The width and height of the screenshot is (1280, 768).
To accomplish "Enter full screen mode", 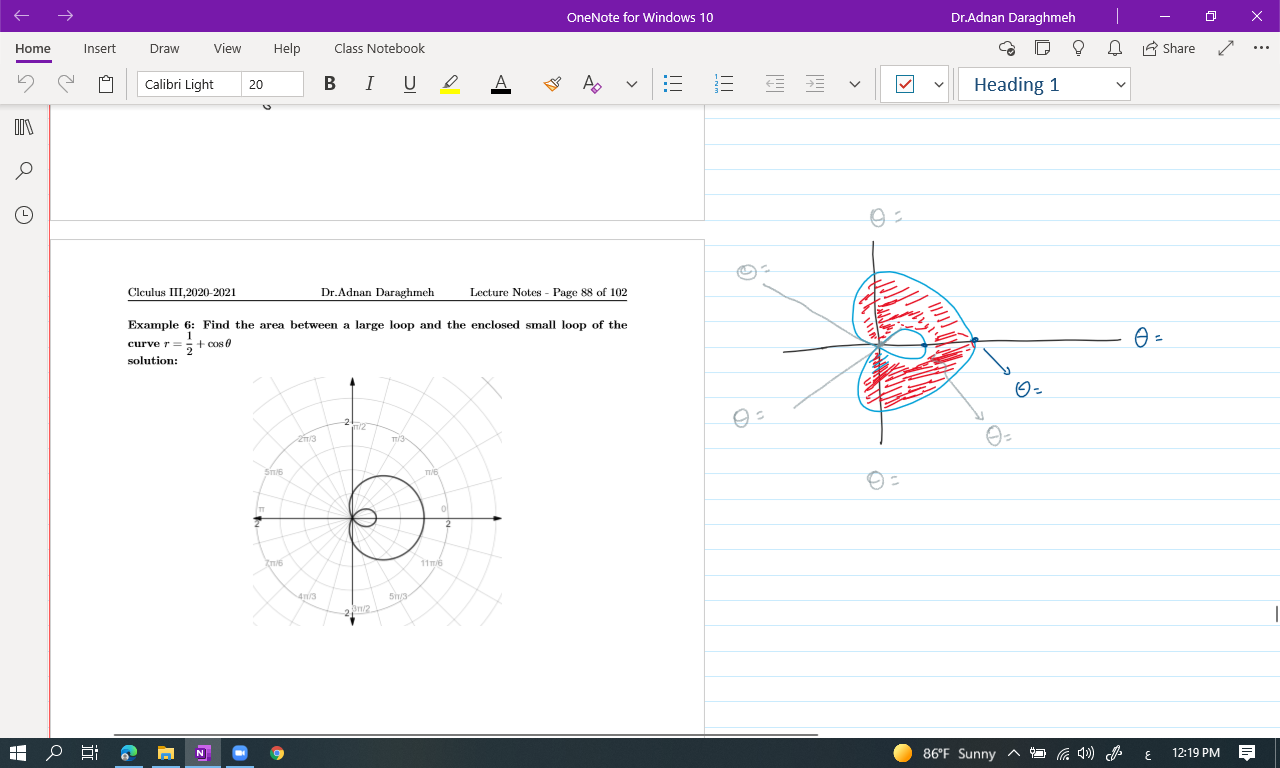I will pos(1227,48).
